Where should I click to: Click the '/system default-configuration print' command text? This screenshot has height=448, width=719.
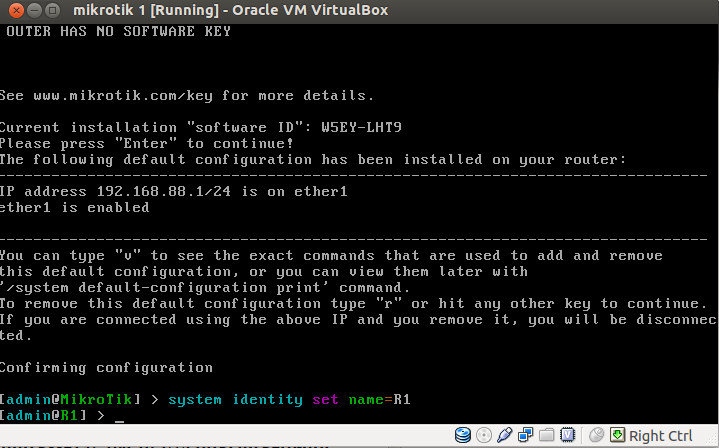coord(165,288)
